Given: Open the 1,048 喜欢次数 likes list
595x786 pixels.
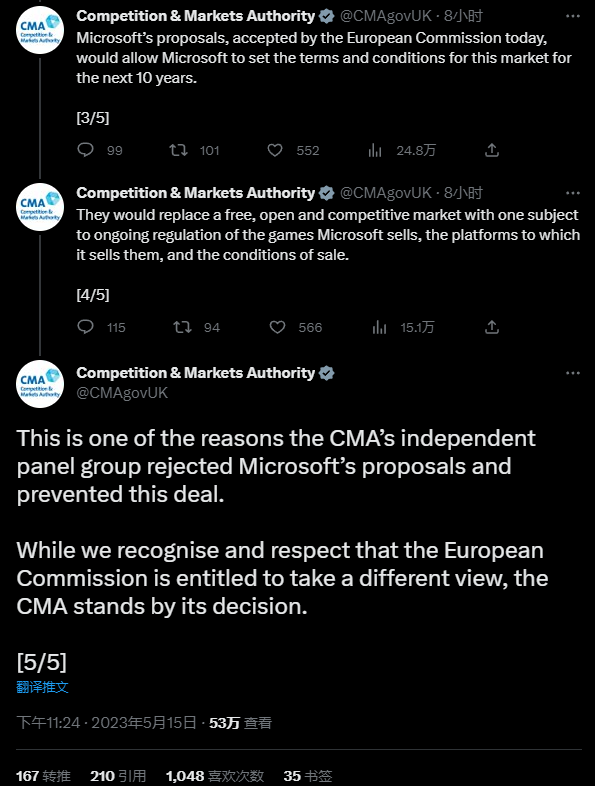Looking at the screenshot, I should point(215,776).
